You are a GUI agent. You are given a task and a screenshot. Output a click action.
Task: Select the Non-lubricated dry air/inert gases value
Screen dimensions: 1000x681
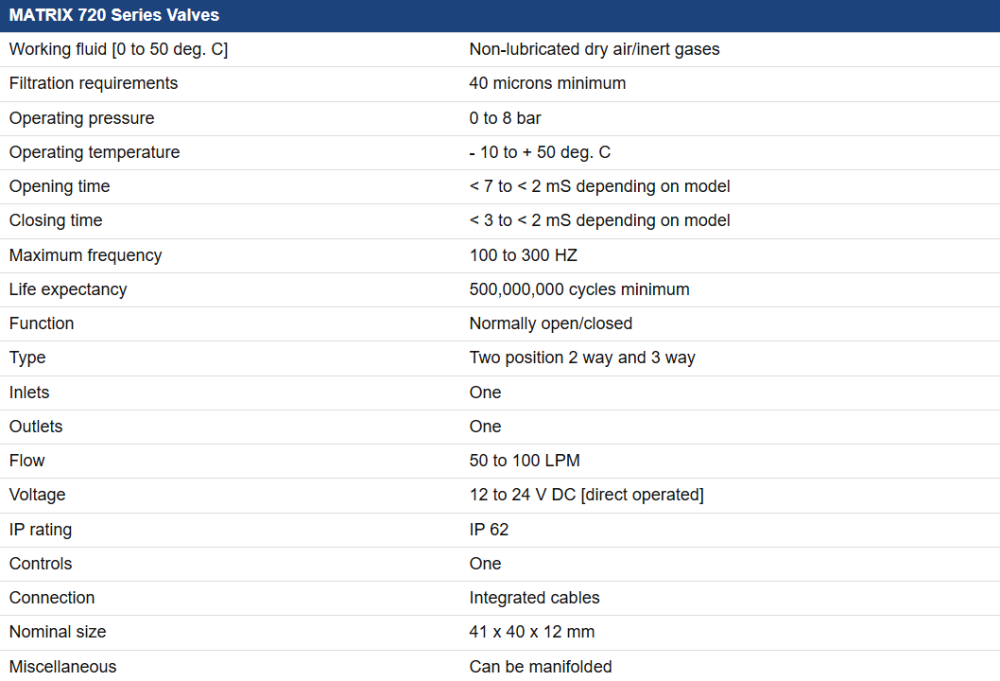coord(594,49)
